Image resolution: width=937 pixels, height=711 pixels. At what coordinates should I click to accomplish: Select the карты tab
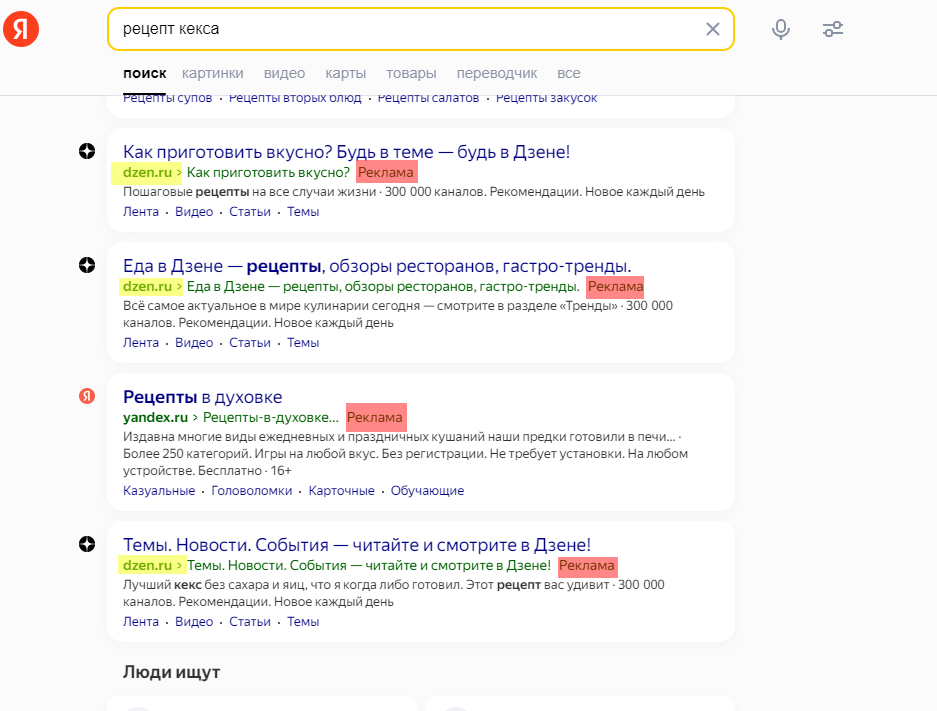click(x=345, y=73)
